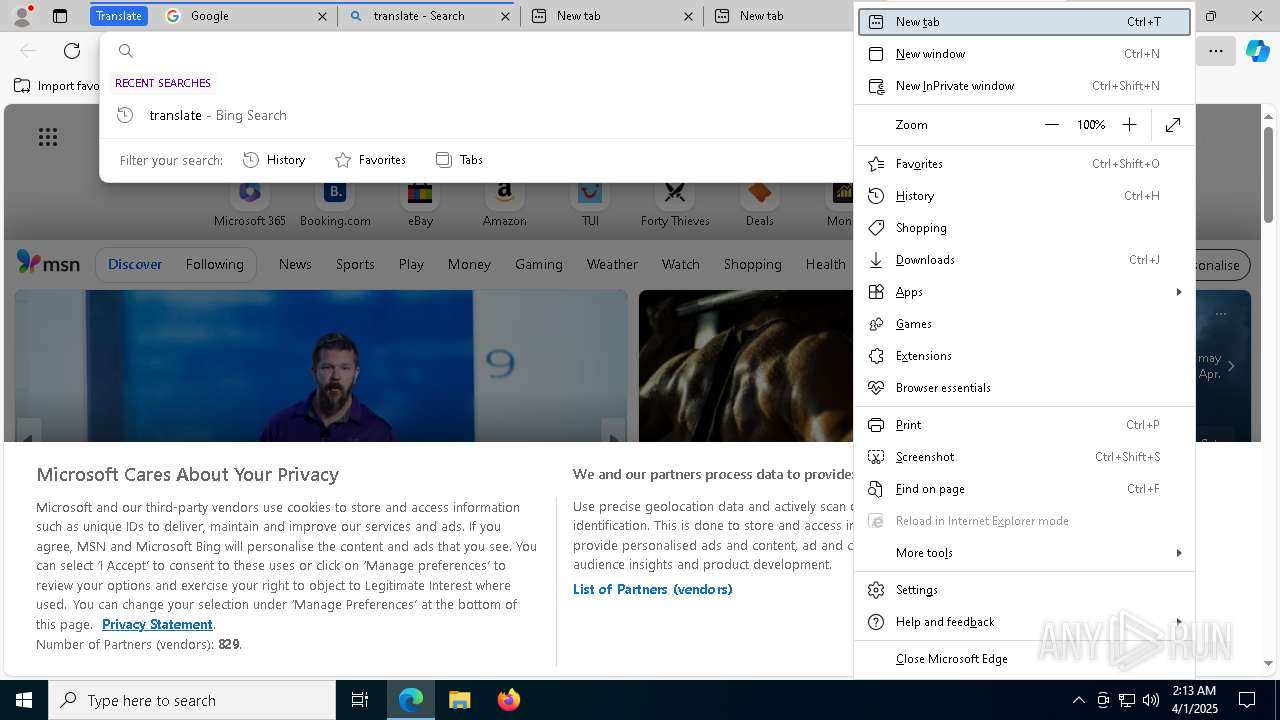The height and width of the screenshot is (720, 1280).
Task: Open Forty Thieves quick link icon
Action: tap(675, 192)
